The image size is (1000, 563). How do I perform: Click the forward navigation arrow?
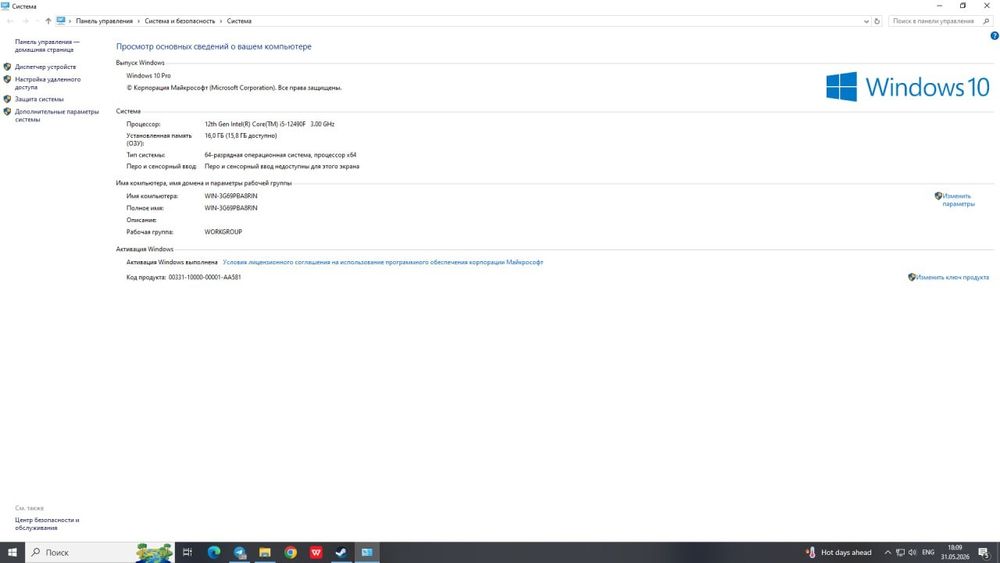(x=26, y=21)
